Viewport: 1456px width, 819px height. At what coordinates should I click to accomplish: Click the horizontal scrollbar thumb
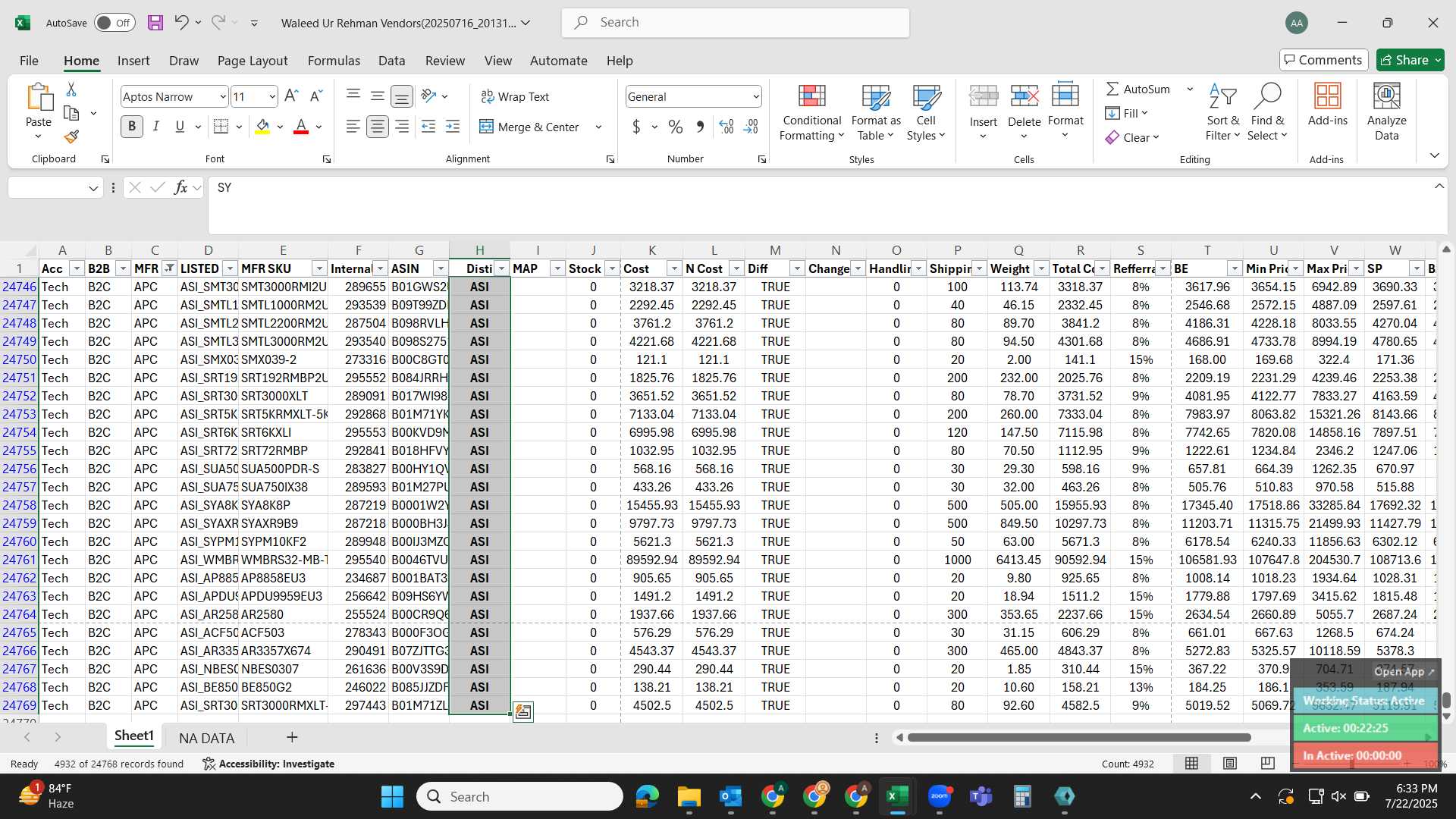tap(1078, 737)
